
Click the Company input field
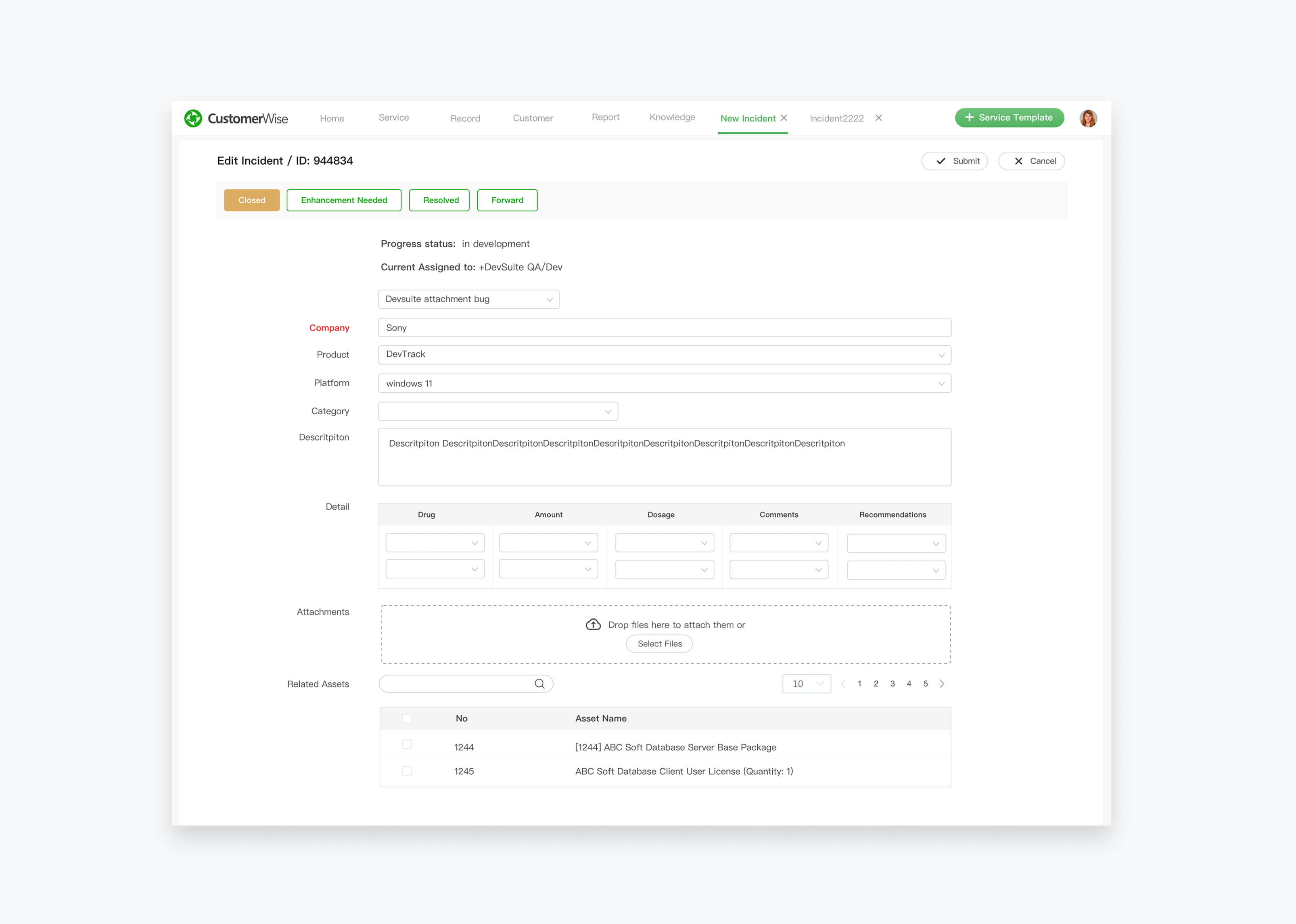point(664,328)
